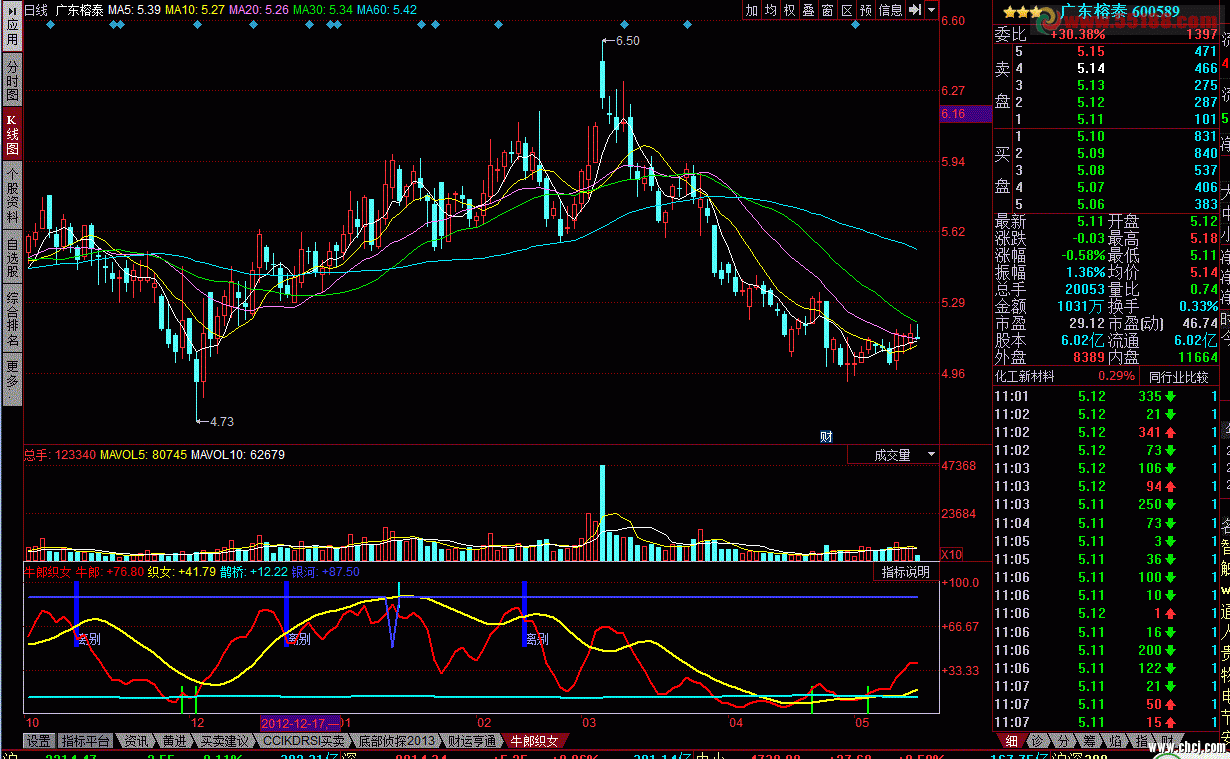Open the 信息 info toolbar button
The height and width of the screenshot is (759, 1230).
pyautogui.click(x=890, y=10)
